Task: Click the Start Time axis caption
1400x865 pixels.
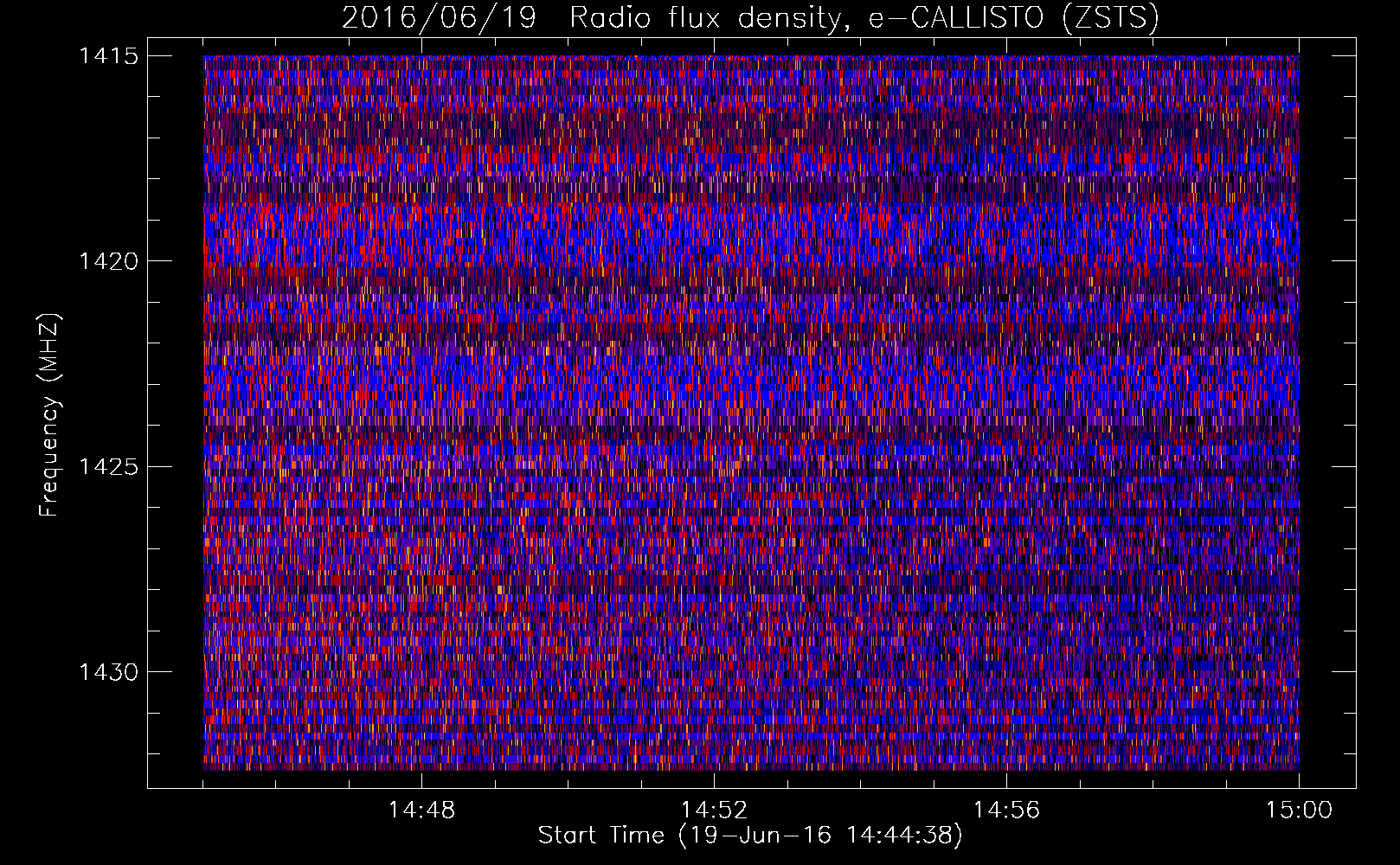Action: pos(750,836)
